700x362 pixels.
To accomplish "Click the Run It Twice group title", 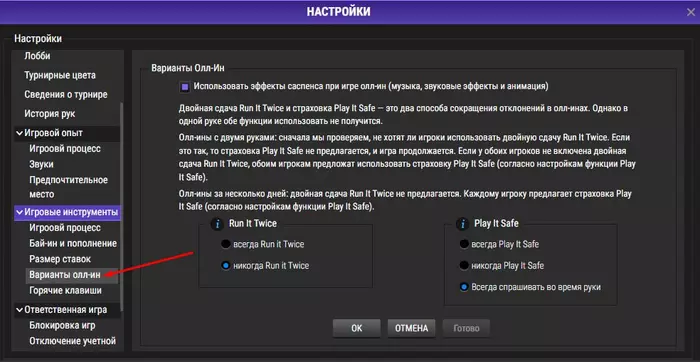I will tap(253, 223).
